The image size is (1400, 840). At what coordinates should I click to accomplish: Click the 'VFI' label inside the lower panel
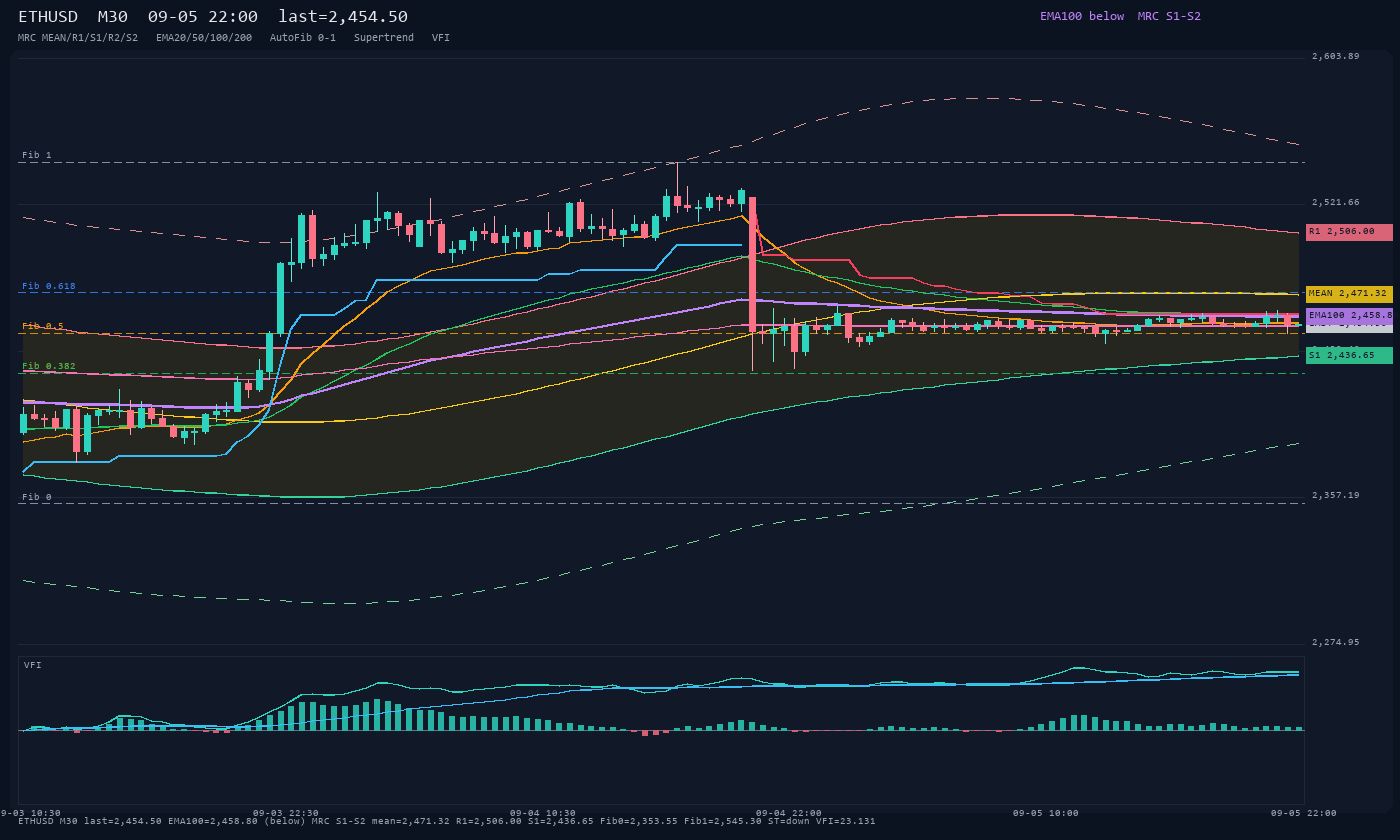click(33, 665)
